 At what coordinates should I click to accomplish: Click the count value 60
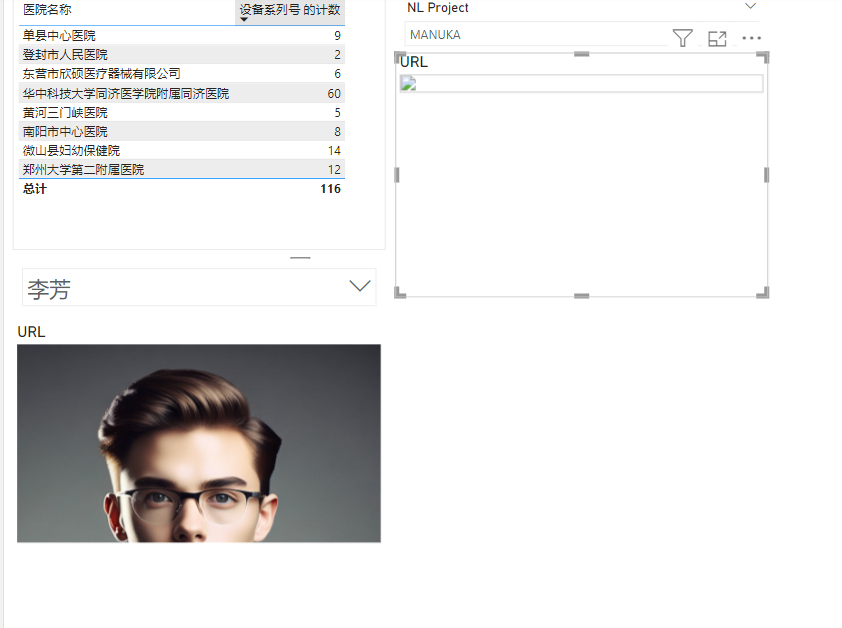pos(334,93)
